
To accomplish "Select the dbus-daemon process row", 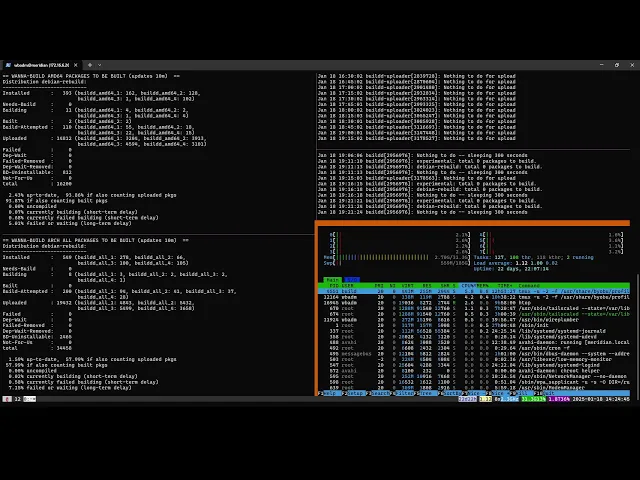I will [x=474, y=353].
